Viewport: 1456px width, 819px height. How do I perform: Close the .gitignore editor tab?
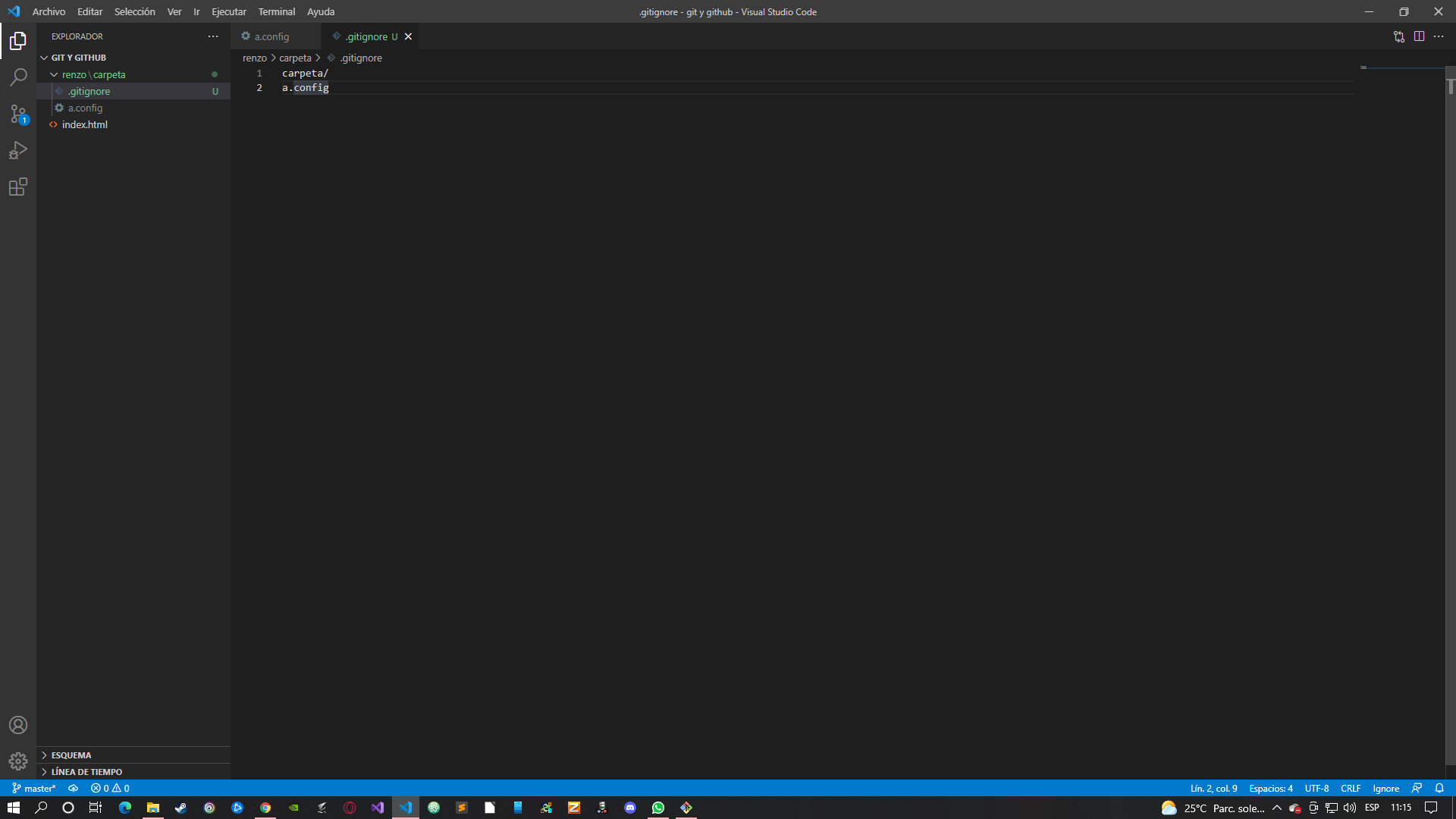pyautogui.click(x=408, y=36)
